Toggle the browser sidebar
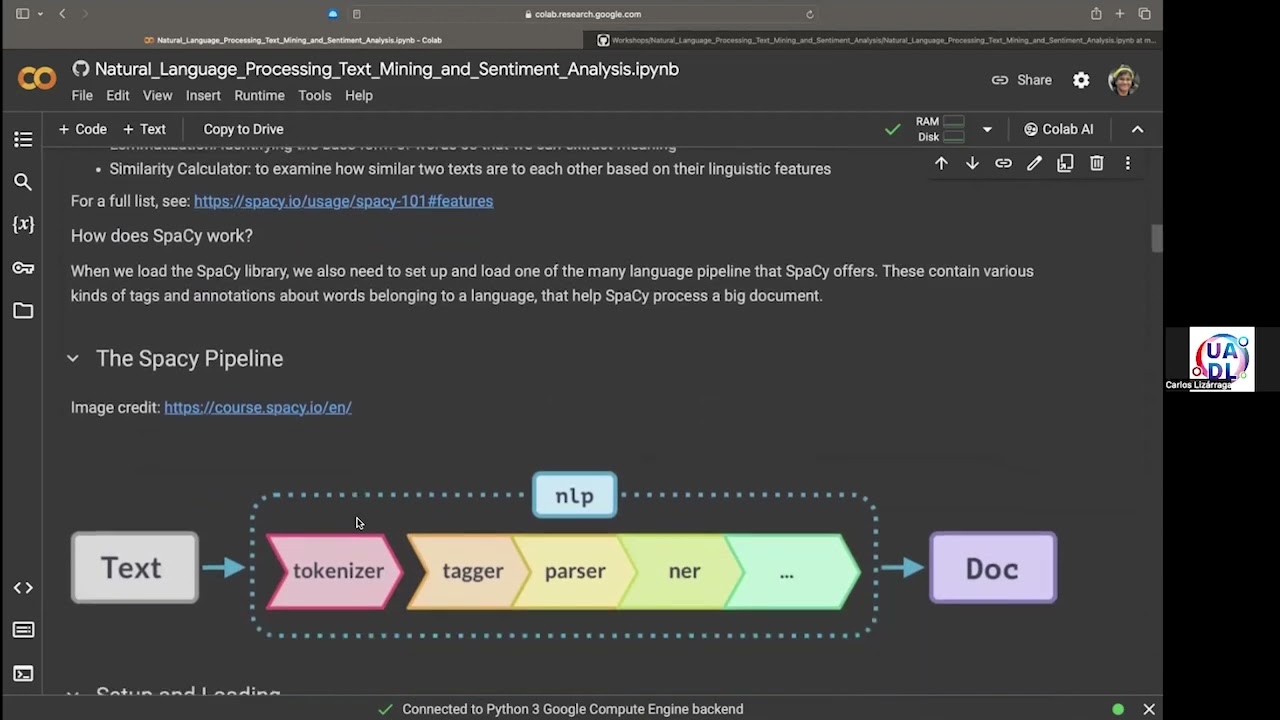The image size is (1280, 720). click(22, 14)
